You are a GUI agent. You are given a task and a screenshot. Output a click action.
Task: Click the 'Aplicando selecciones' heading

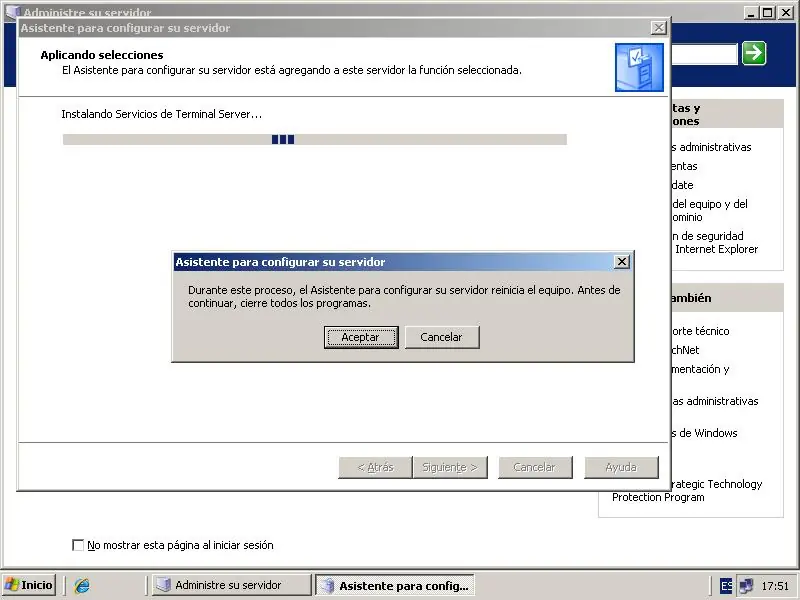coord(102,55)
